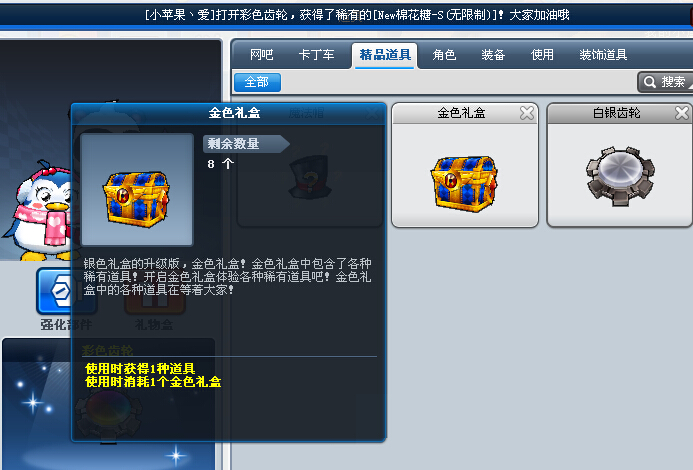Select the dimmed 魔法帽 top hat icon
The image size is (693, 470).
coord(310,177)
